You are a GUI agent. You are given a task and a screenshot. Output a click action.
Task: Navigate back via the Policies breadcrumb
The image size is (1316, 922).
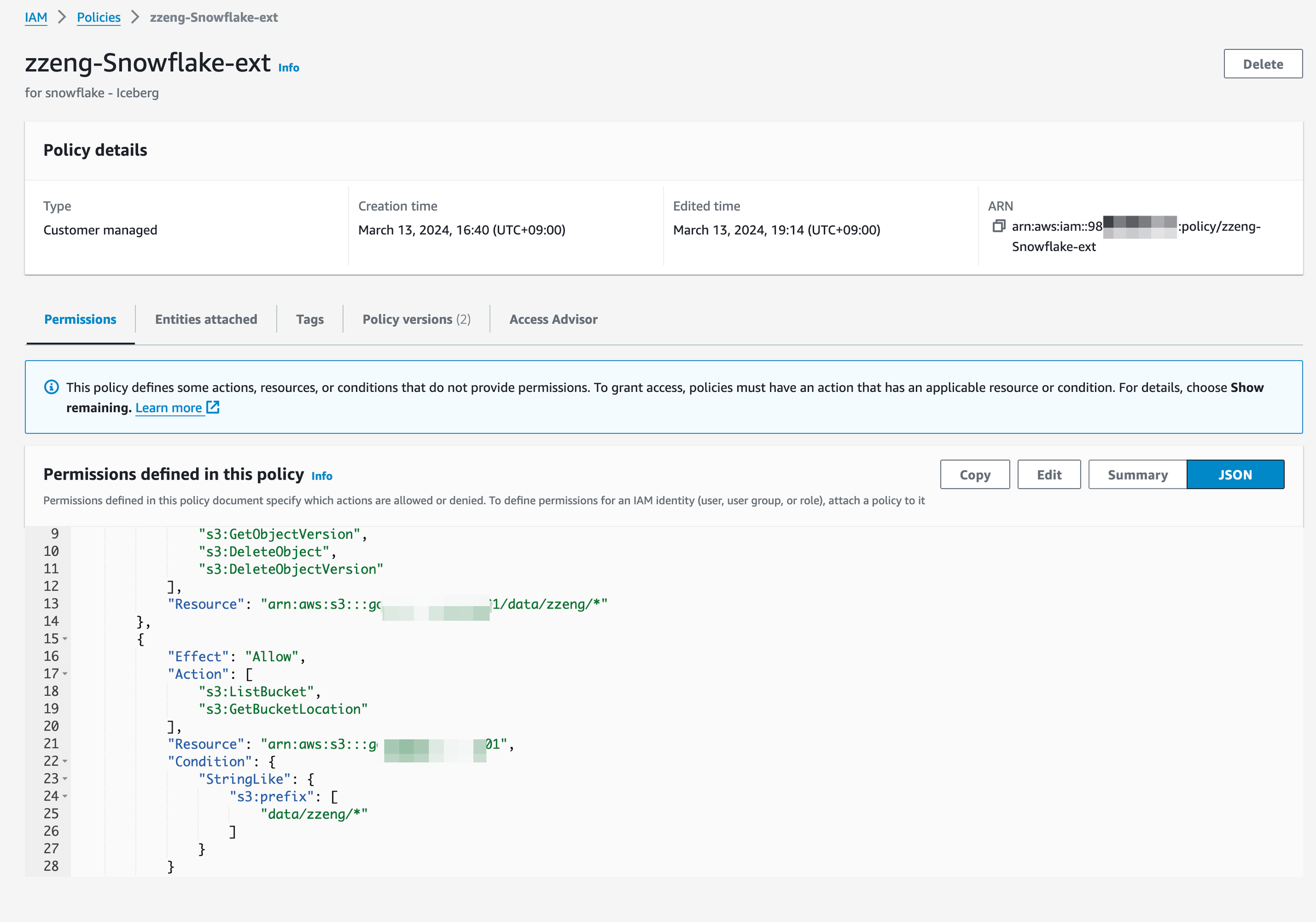(98, 17)
